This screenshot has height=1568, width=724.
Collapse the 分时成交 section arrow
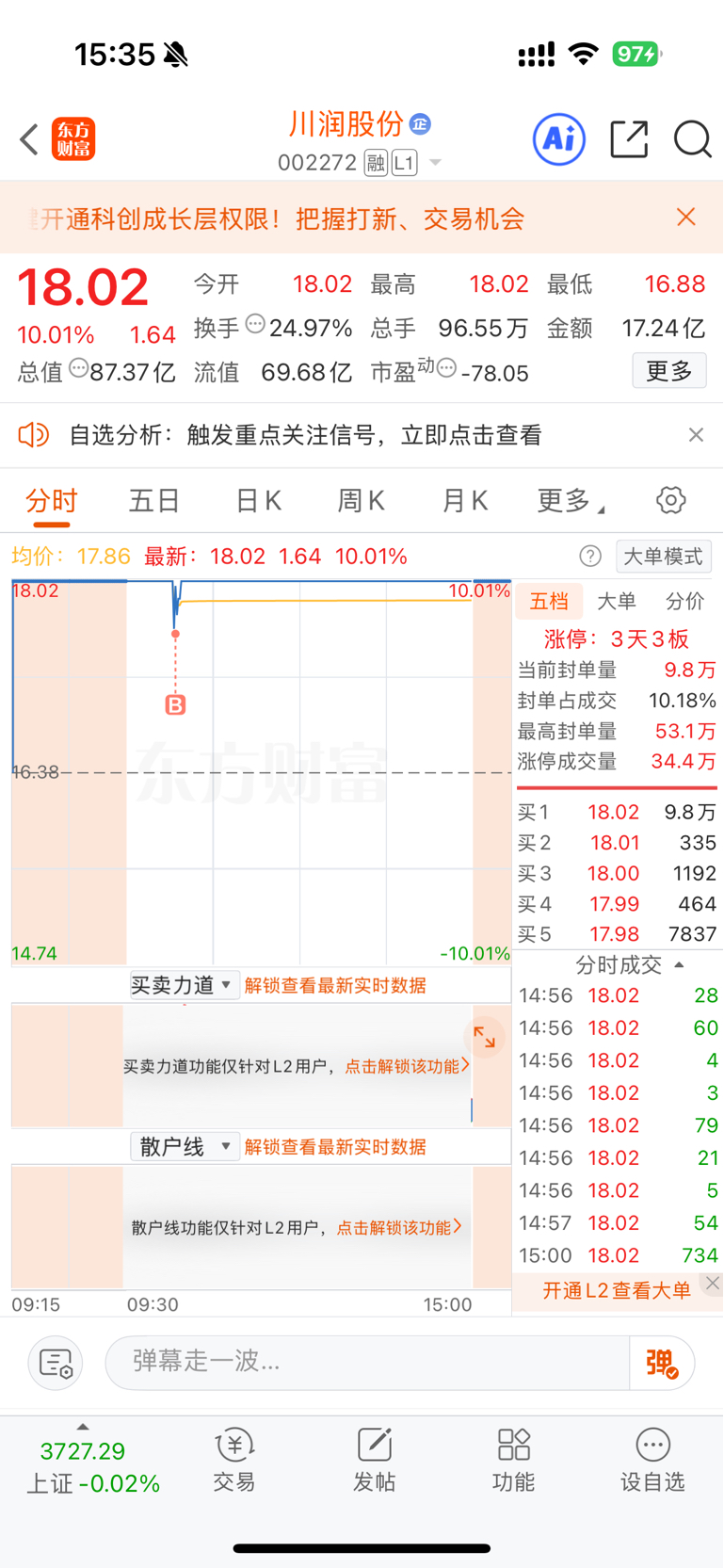click(679, 965)
